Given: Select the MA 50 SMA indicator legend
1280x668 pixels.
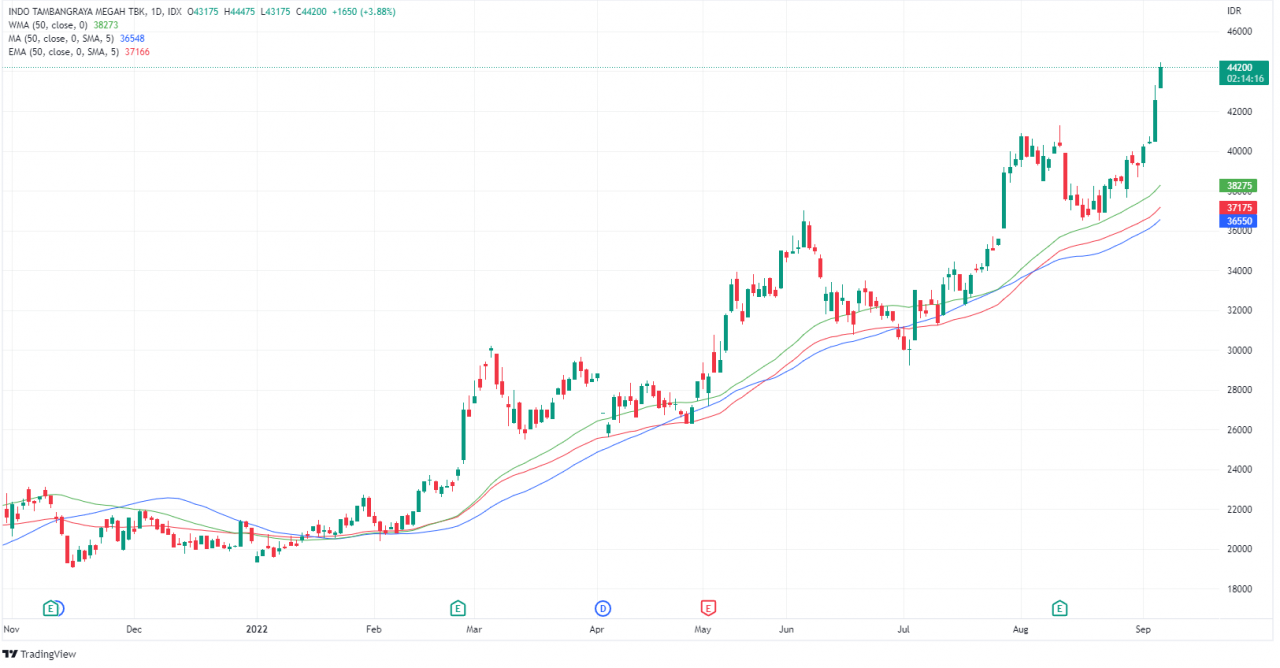Looking at the screenshot, I should point(67,38).
